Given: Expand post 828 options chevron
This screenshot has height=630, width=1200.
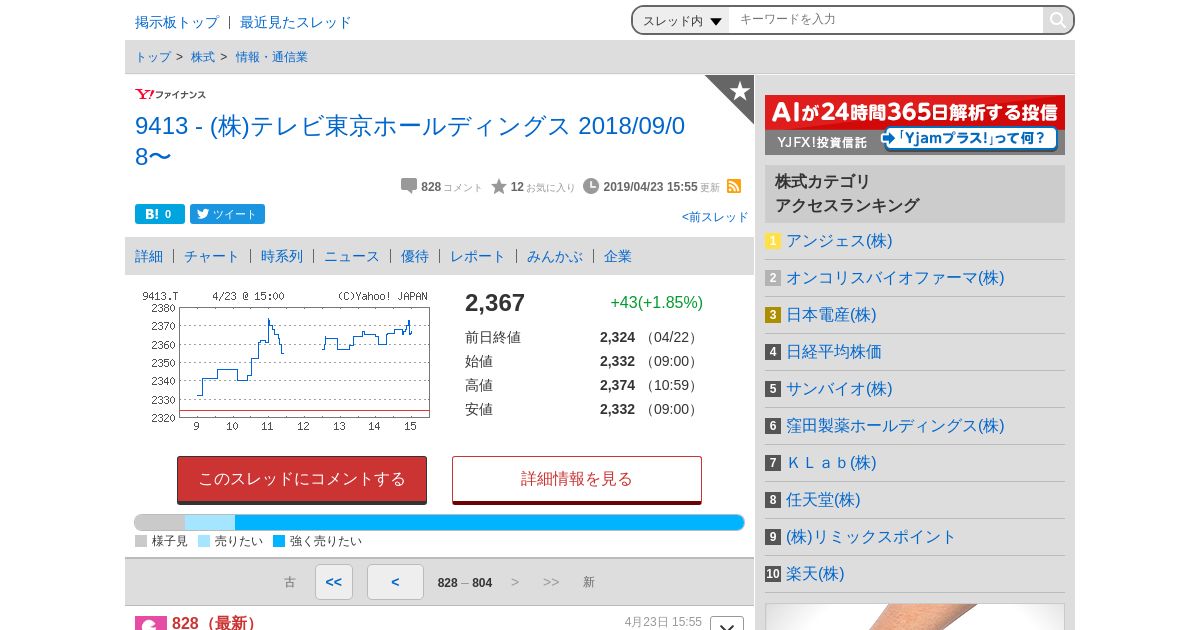Looking at the screenshot, I should pyautogui.click(x=727, y=625).
